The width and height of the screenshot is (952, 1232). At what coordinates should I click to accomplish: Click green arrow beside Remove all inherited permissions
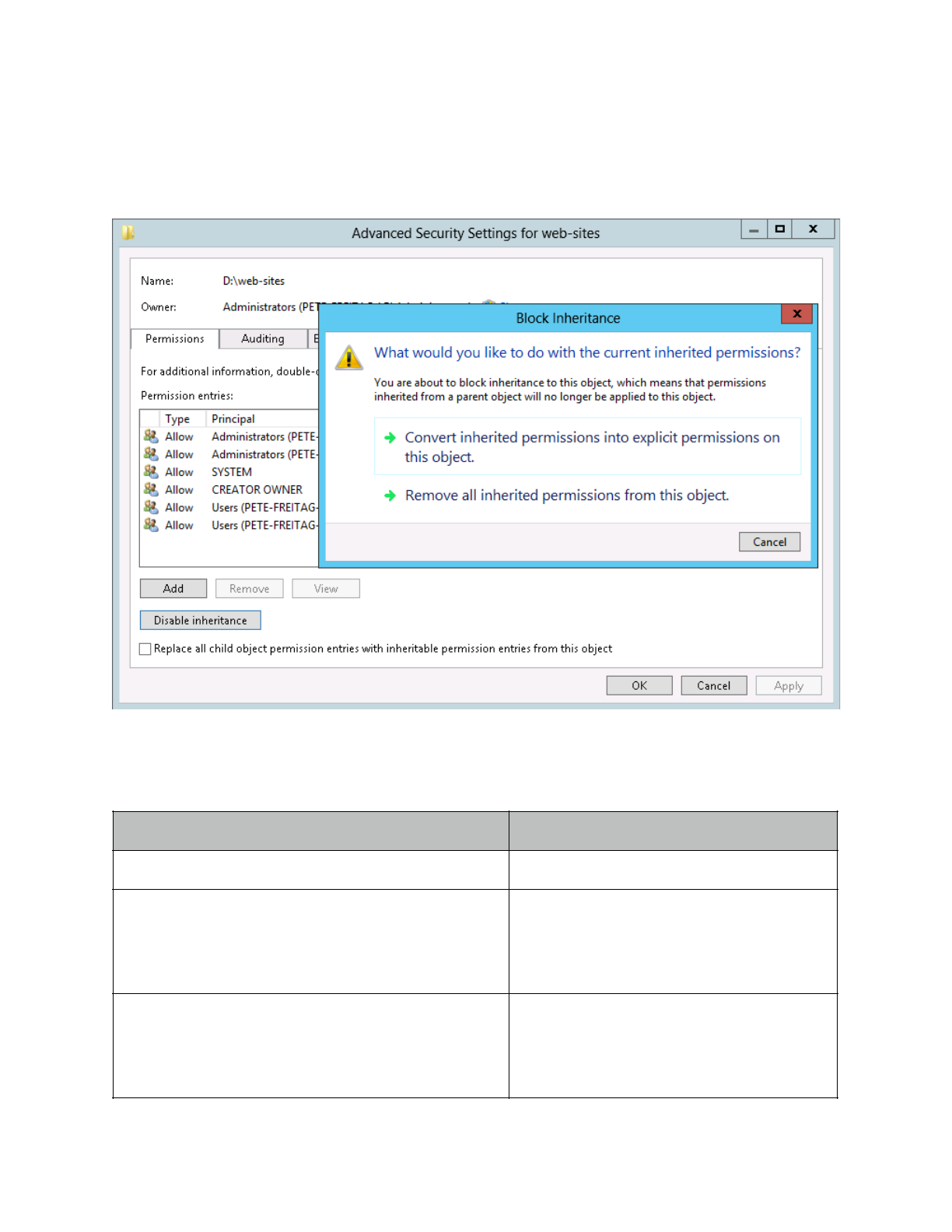390,495
